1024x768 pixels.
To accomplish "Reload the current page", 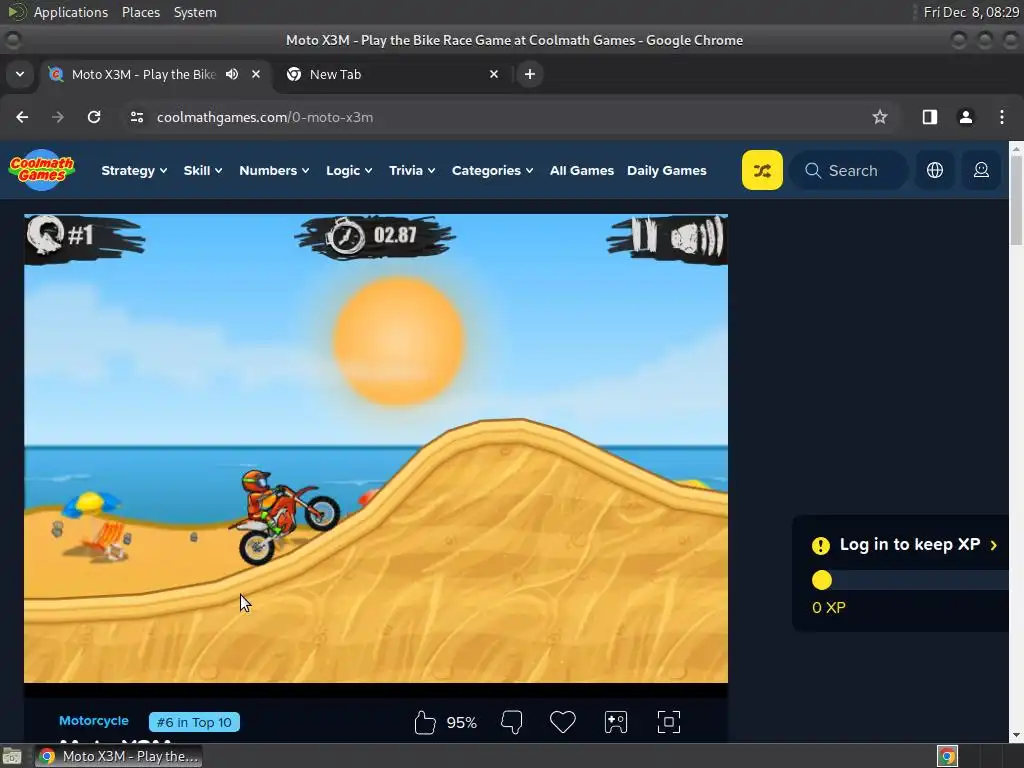I will [94, 117].
